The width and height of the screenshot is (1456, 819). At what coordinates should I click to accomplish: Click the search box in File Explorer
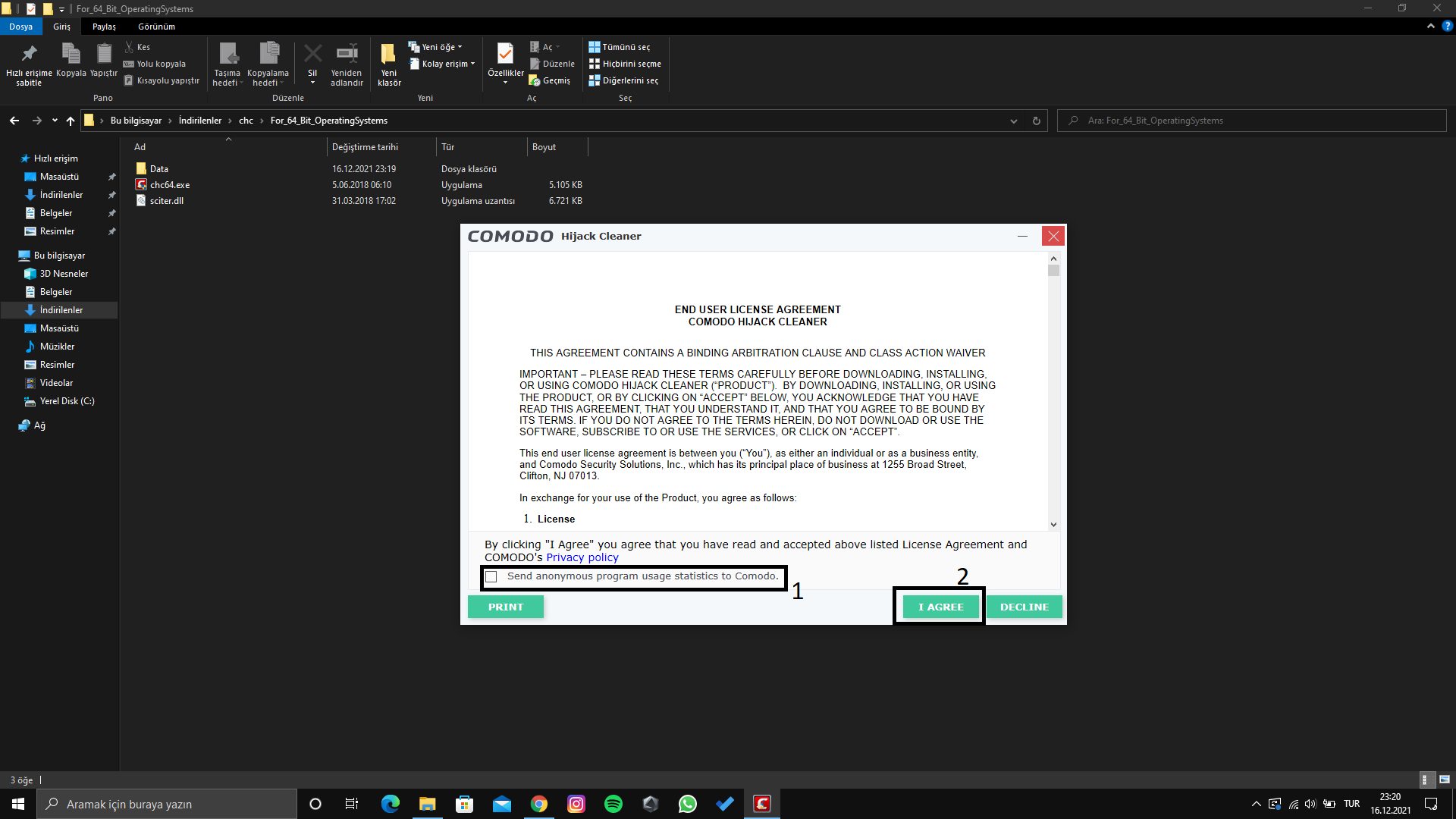[1251, 121]
